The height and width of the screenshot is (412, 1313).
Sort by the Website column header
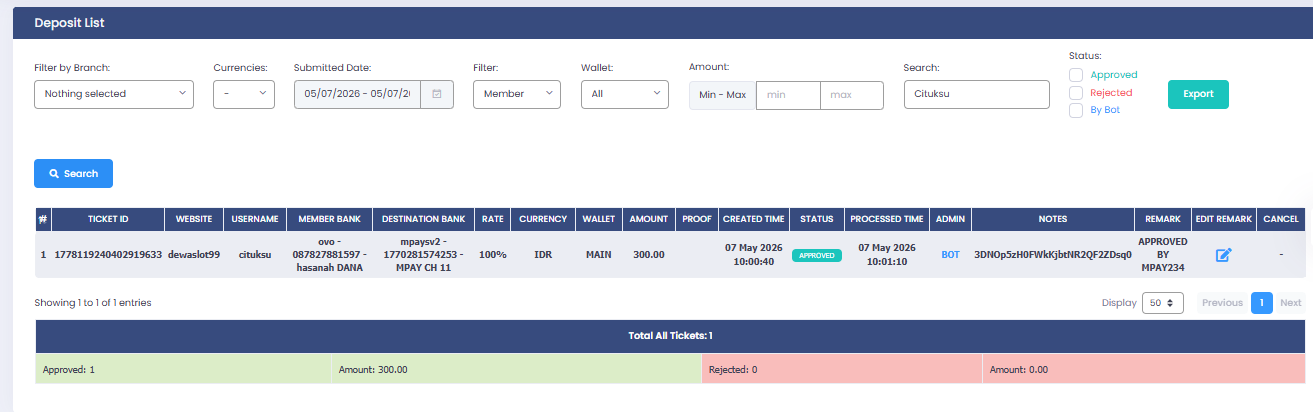[x=194, y=219]
